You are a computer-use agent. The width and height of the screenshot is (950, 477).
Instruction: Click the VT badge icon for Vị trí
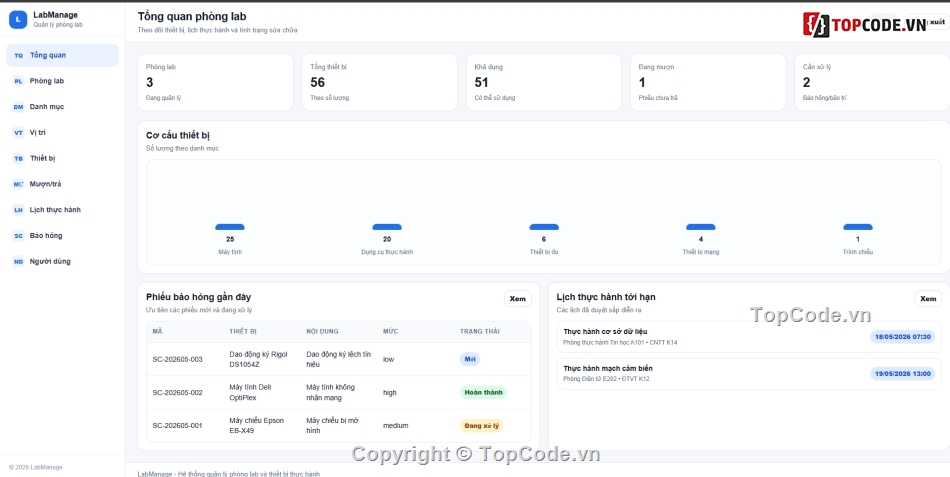pyautogui.click(x=18, y=133)
